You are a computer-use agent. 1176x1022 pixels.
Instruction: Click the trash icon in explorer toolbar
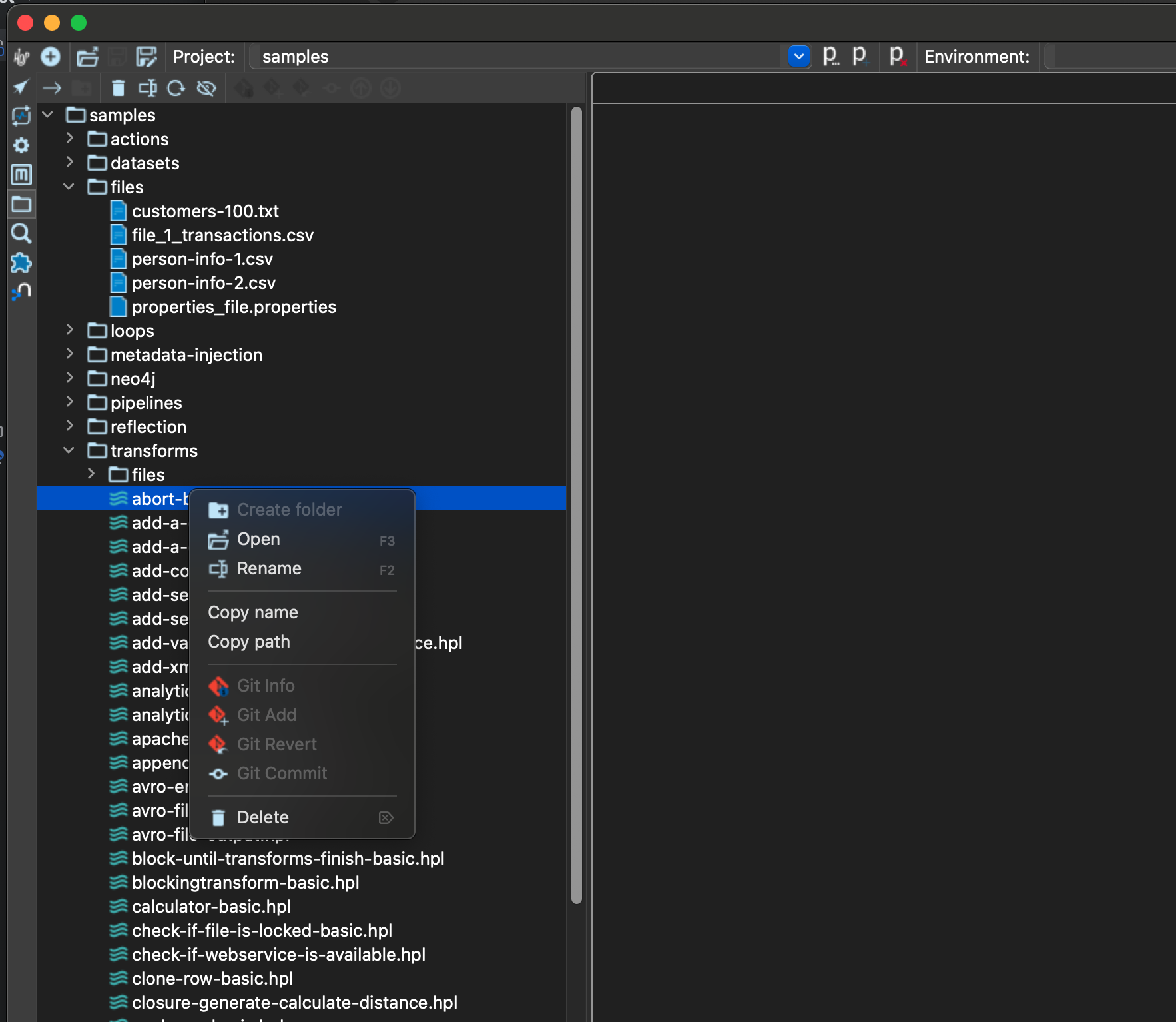click(x=118, y=88)
